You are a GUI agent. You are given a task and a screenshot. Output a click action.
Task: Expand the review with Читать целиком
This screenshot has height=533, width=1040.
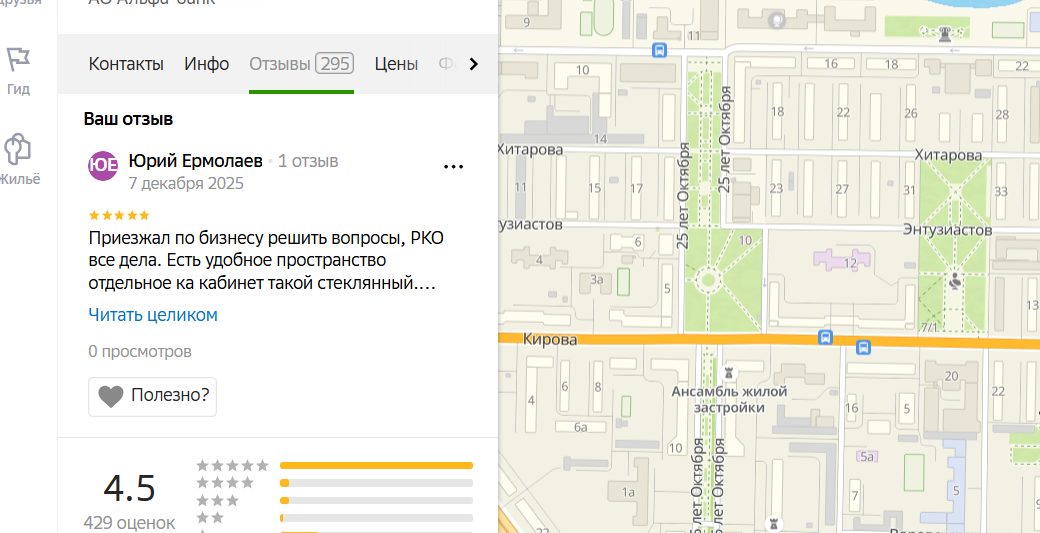[x=153, y=315]
